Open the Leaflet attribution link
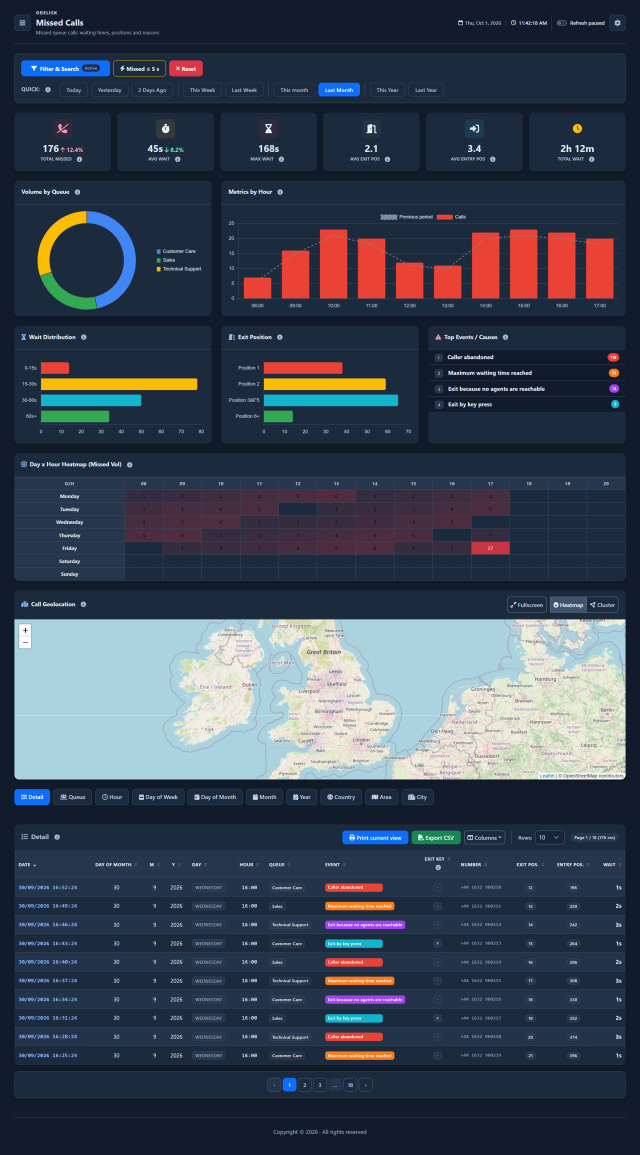The width and height of the screenshot is (640, 1155). [x=546, y=776]
